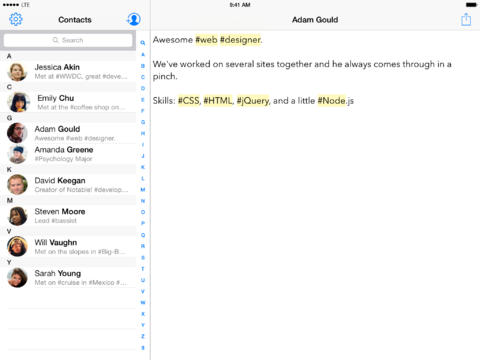Tap the share icon for Adam Gould
480x360 pixels.
(466, 19)
